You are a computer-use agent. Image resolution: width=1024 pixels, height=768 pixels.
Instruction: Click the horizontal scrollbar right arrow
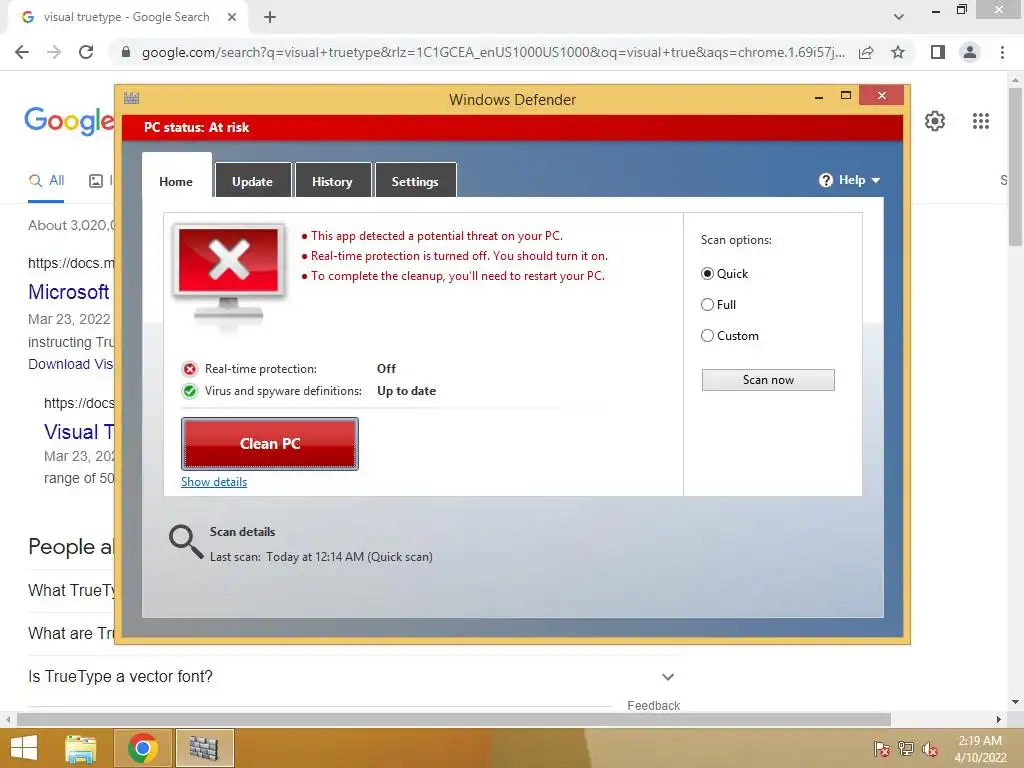click(x=999, y=719)
